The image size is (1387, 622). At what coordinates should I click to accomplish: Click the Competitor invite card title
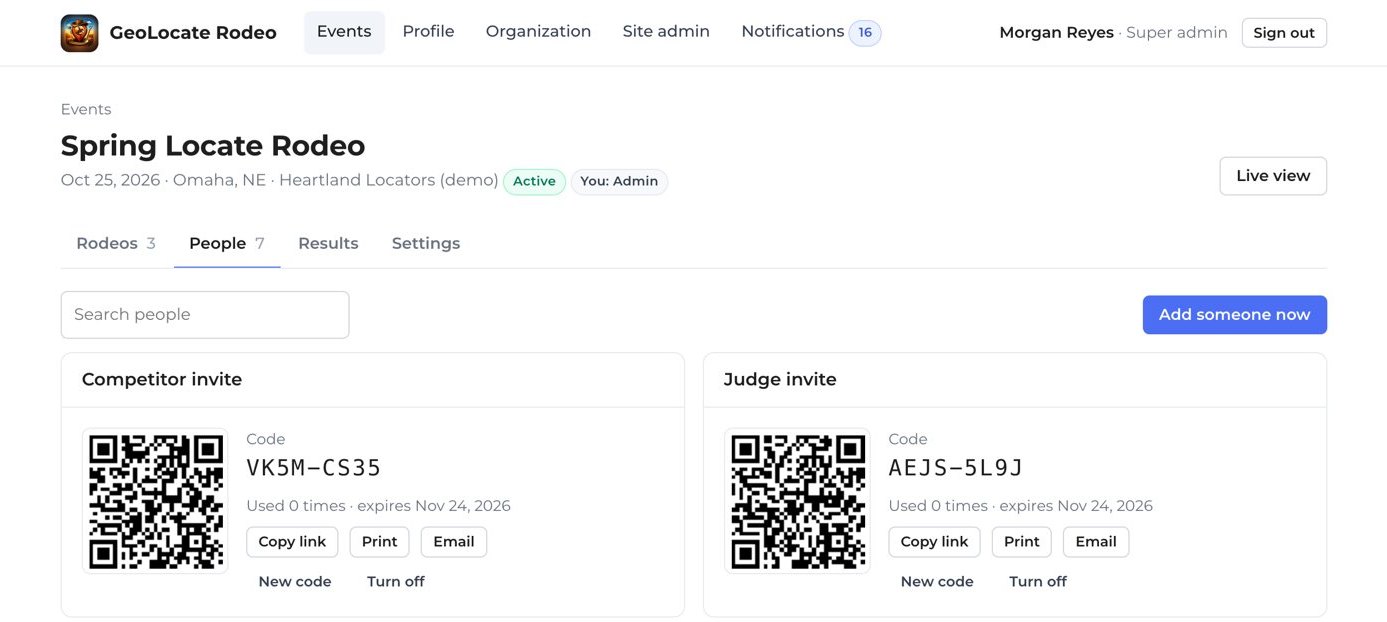(x=162, y=380)
